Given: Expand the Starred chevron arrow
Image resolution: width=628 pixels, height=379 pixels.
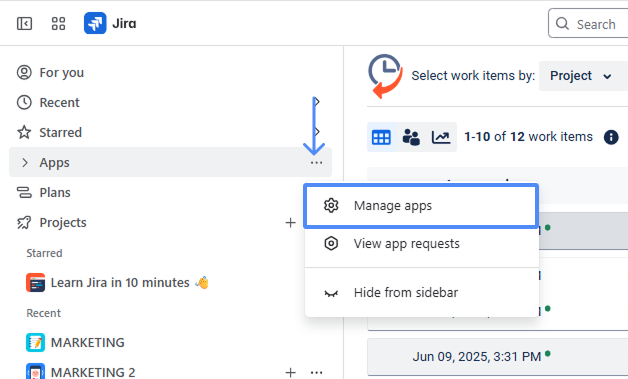Looking at the screenshot, I should [x=318, y=131].
